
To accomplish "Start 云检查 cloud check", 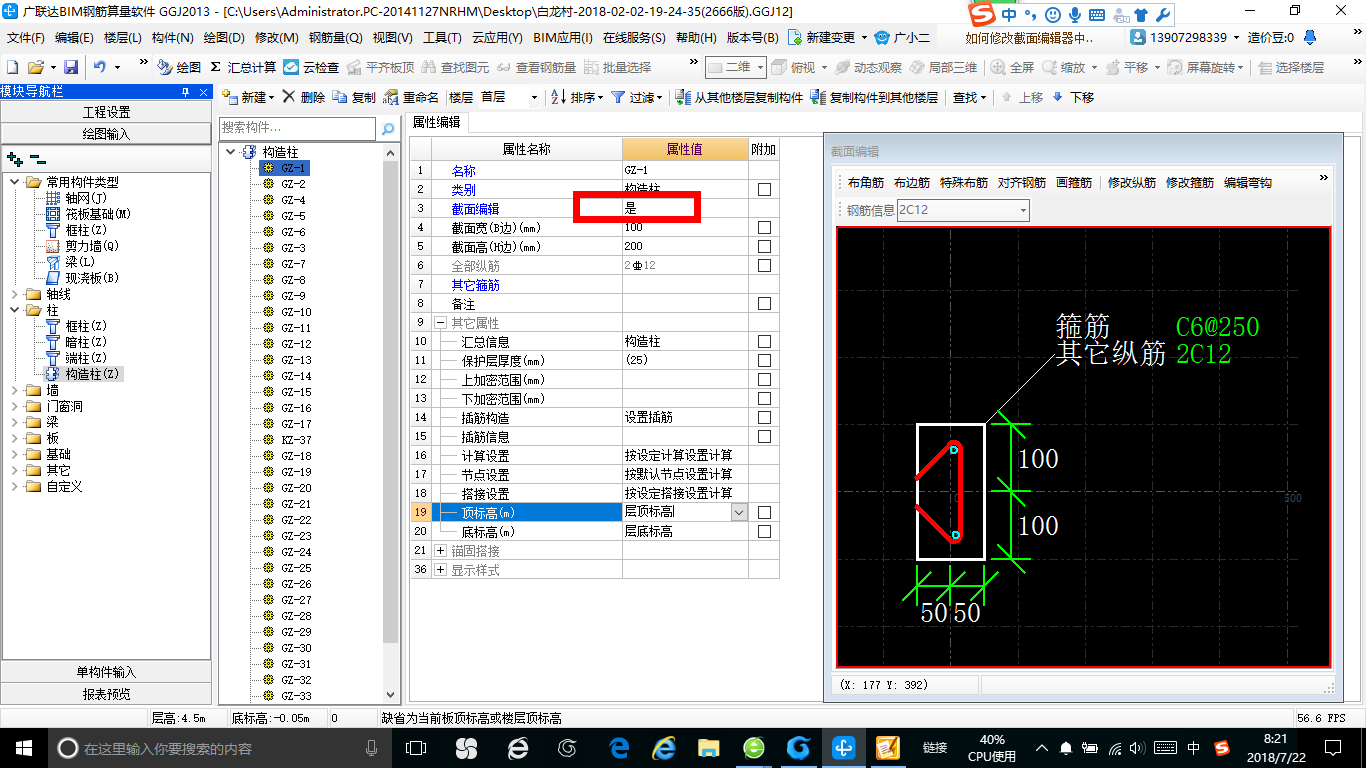I will click(x=311, y=67).
